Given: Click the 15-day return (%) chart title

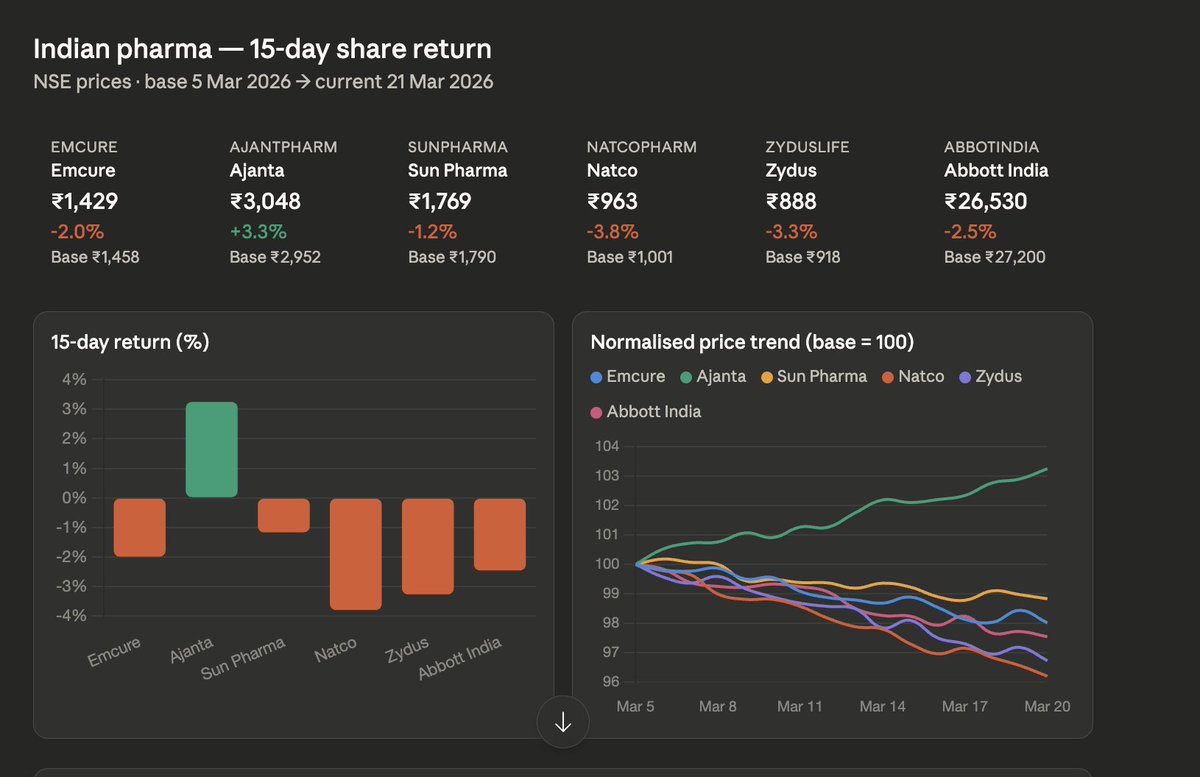Looking at the screenshot, I should [x=130, y=342].
